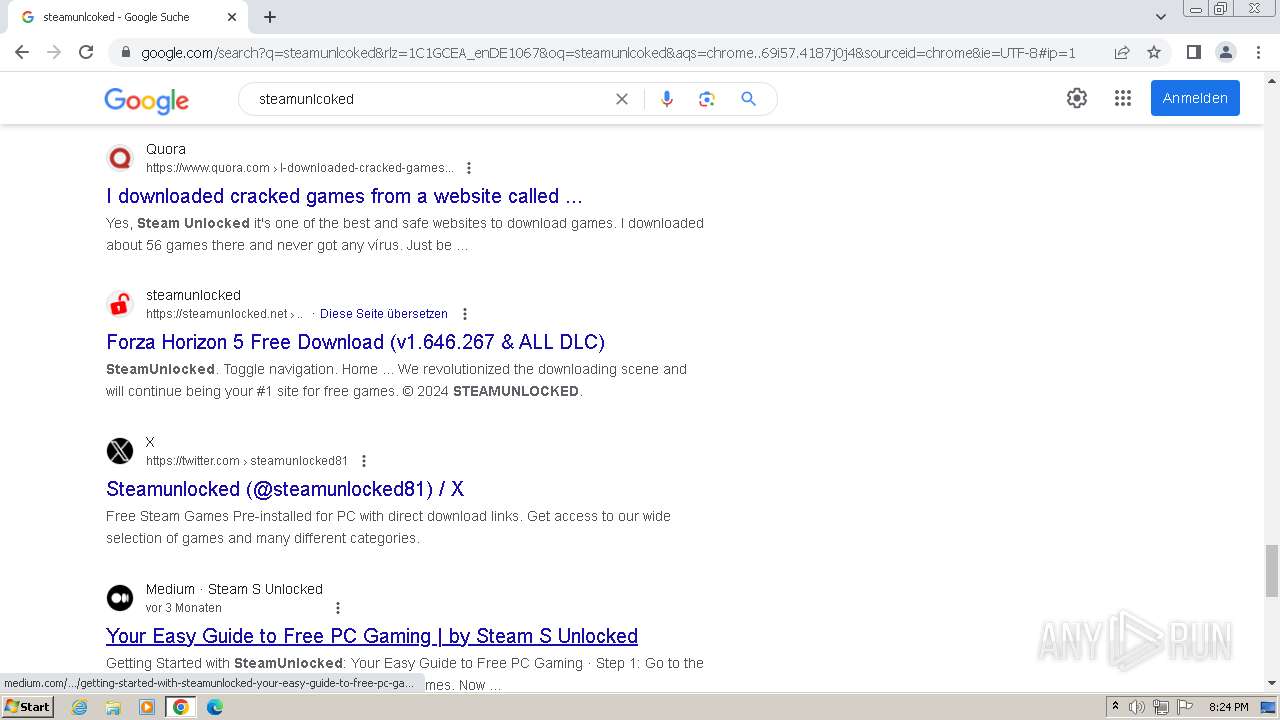Screen dimensions: 1280x720
Task: Open options for the Quora result
Action: tap(469, 168)
